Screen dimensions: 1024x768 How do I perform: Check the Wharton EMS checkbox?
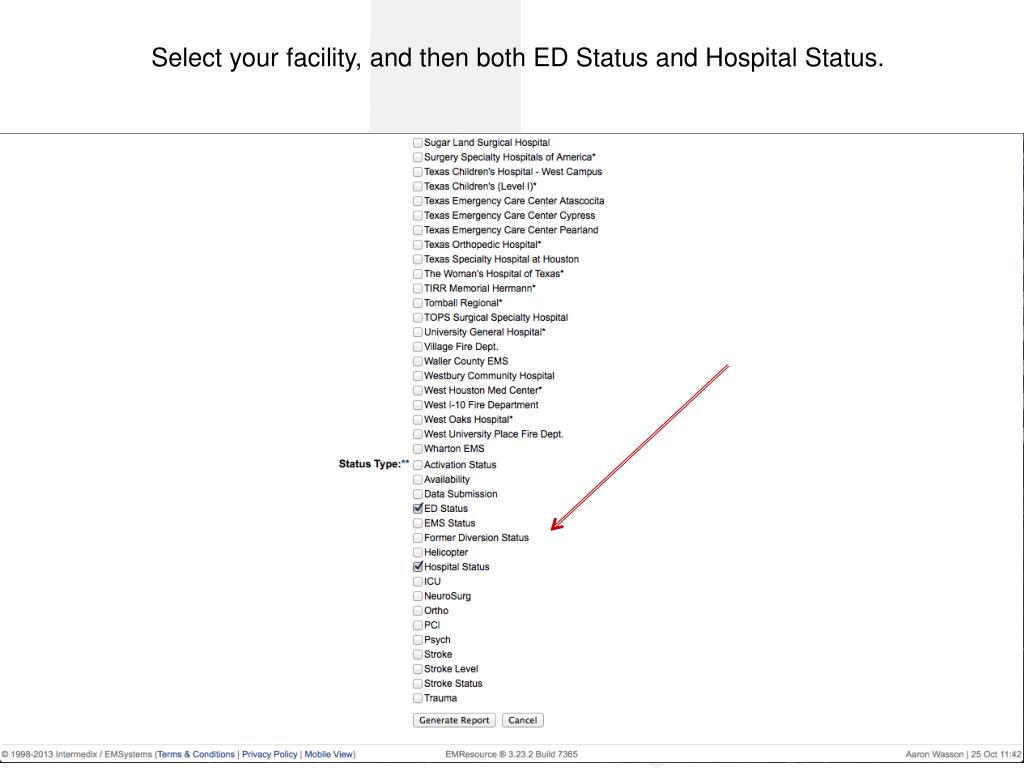coord(418,449)
